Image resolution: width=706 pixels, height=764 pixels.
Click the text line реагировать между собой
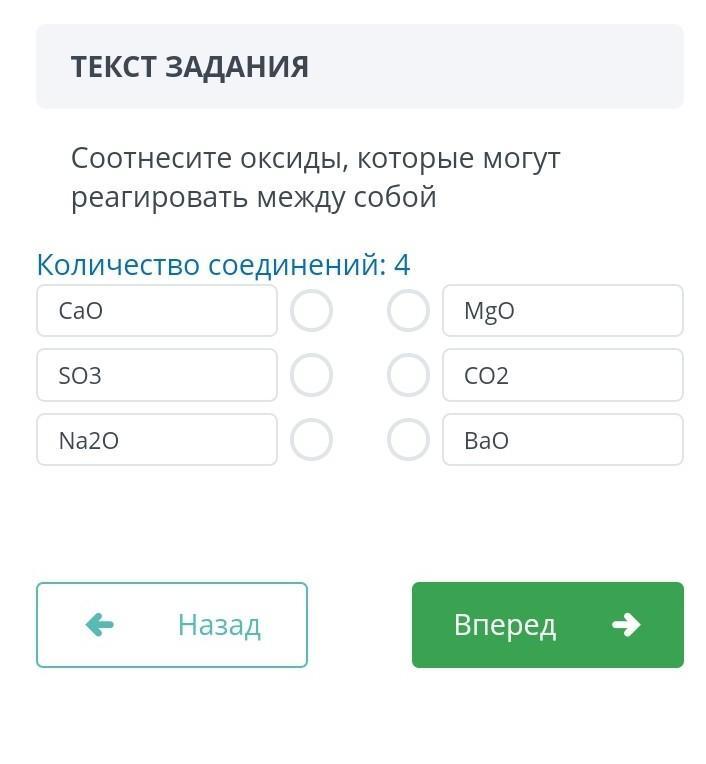pyautogui.click(x=254, y=197)
